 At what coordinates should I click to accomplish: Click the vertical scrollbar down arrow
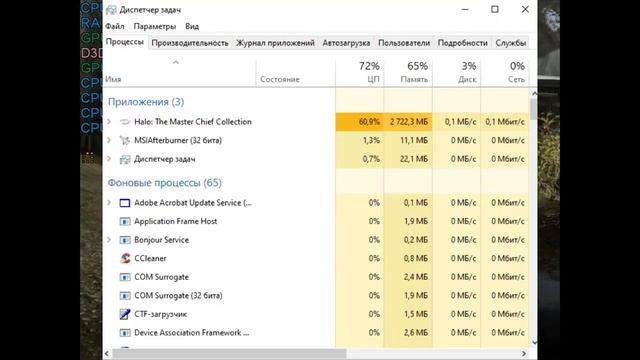click(534, 342)
